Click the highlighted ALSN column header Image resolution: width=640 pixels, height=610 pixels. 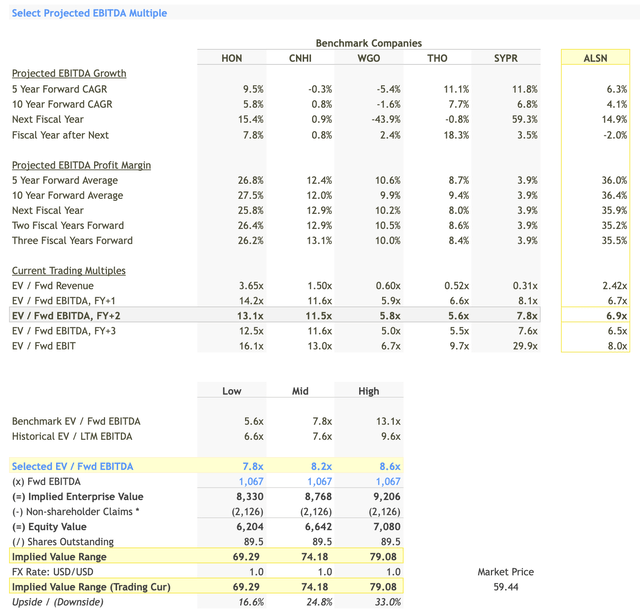click(595, 58)
